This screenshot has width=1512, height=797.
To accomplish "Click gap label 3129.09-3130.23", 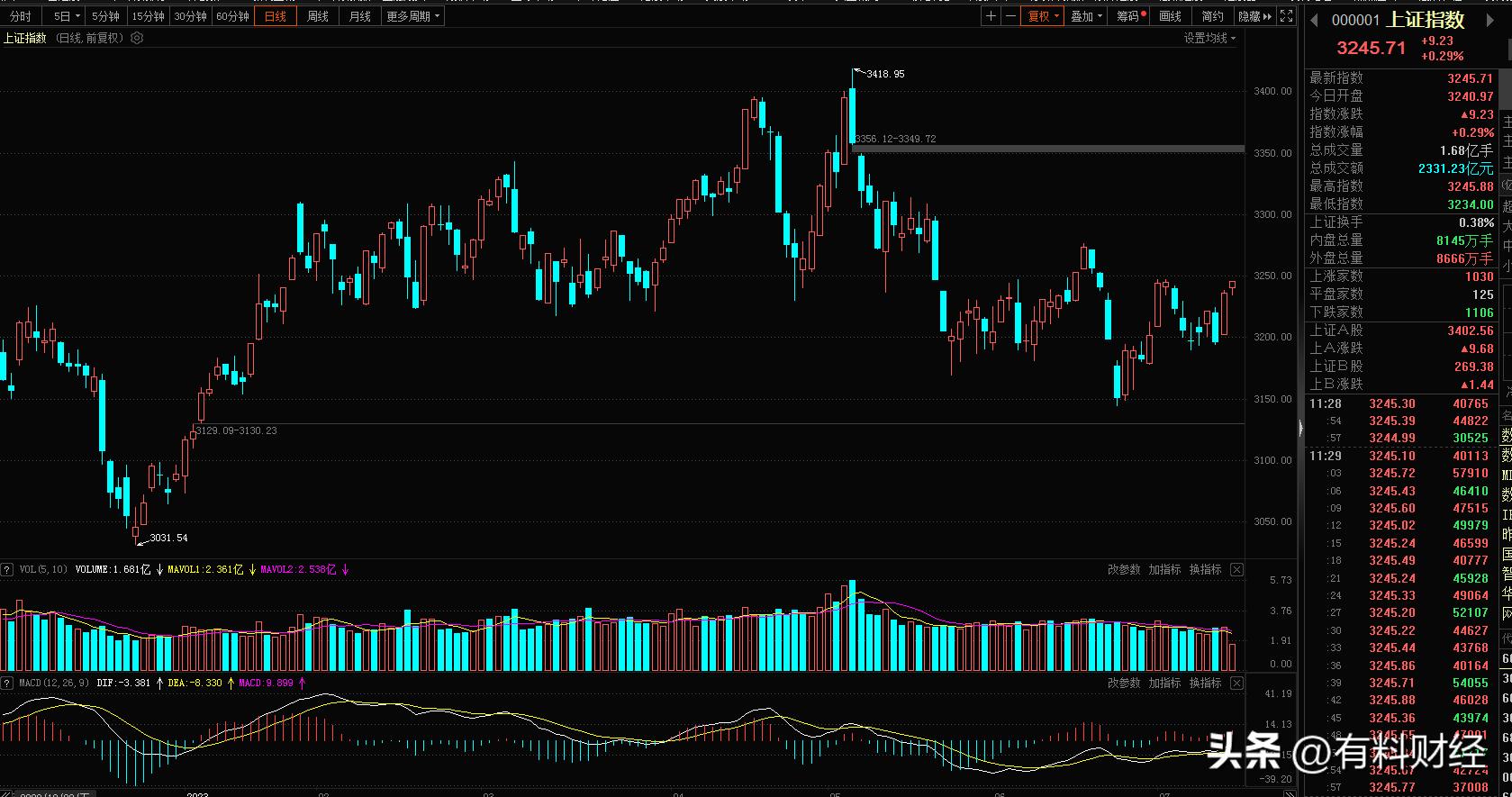I will tap(237, 430).
